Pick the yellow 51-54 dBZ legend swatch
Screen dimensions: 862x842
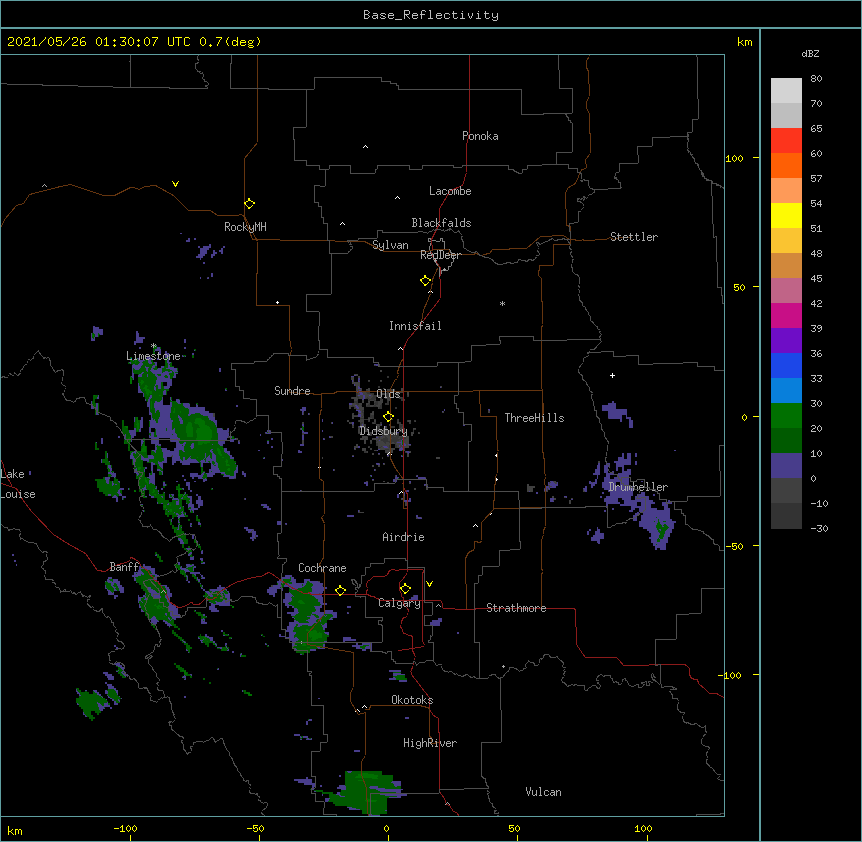tap(786, 215)
